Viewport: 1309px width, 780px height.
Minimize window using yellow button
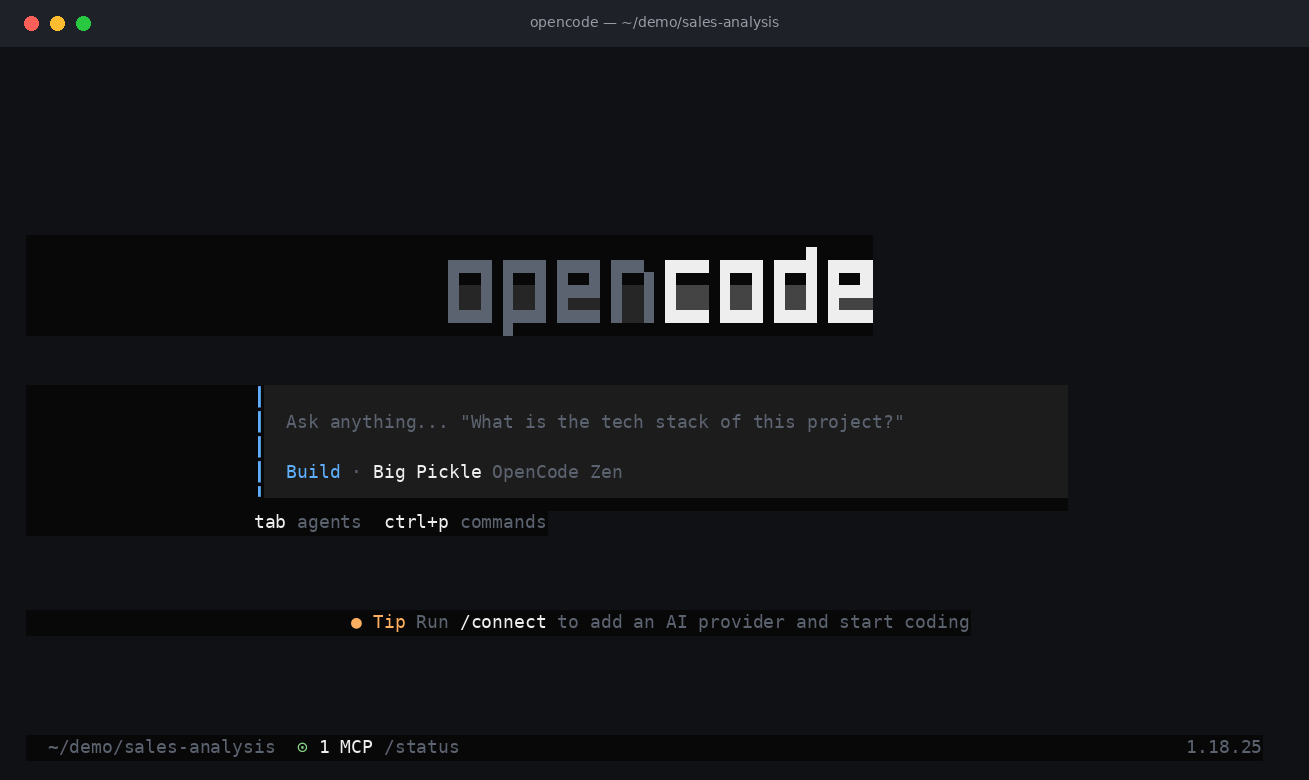point(57,23)
